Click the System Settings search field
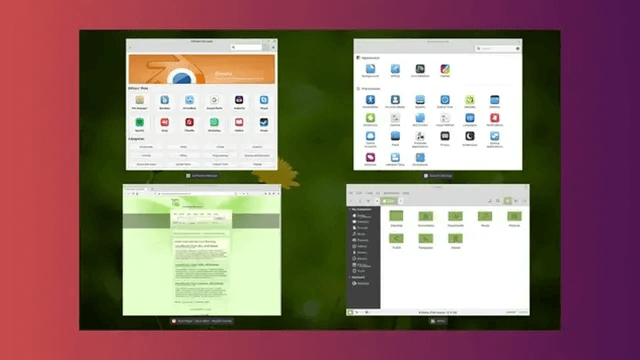Image resolution: width=640 pixels, height=360 pixels. coord(498,49)
